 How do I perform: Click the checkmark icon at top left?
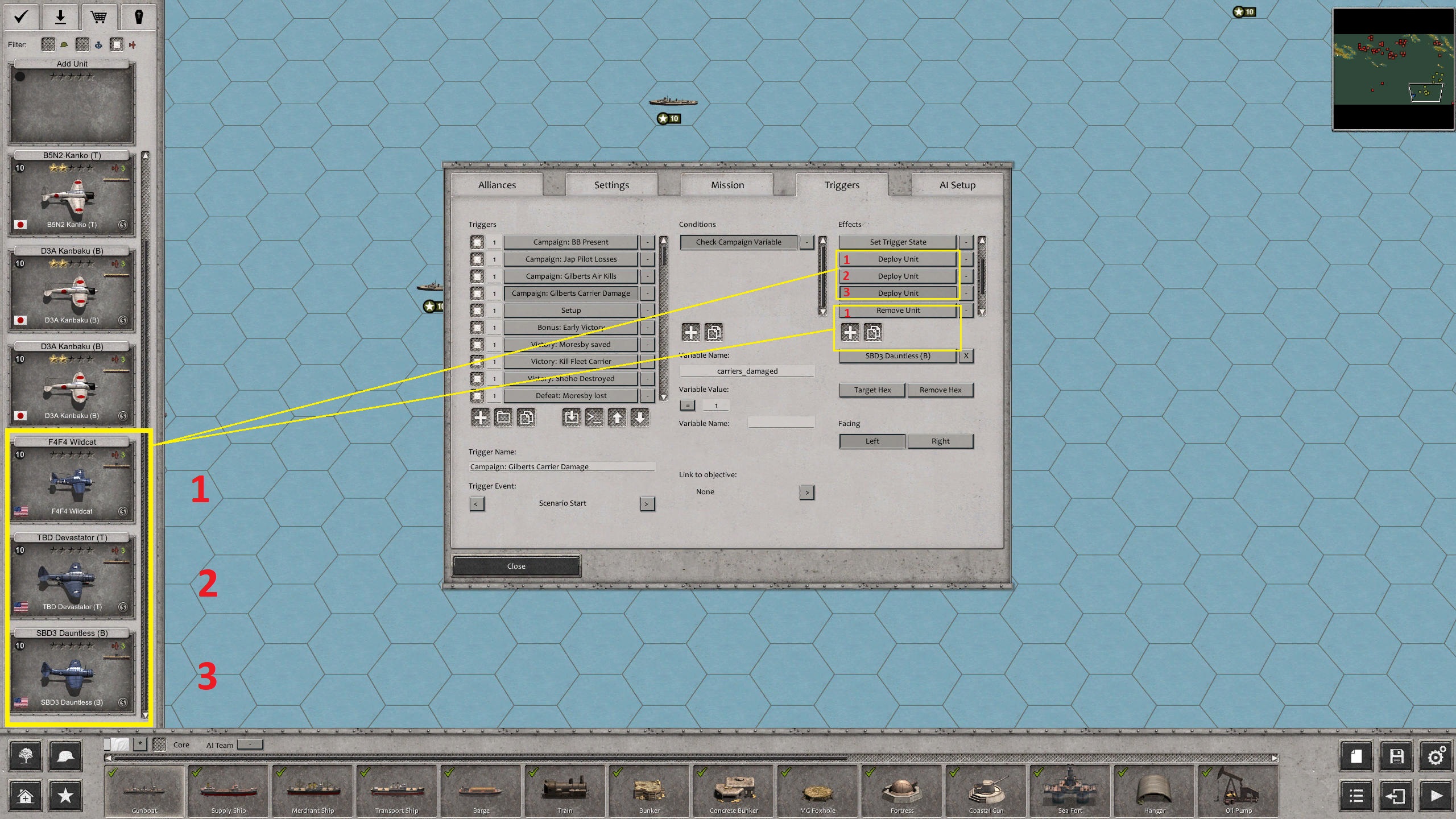coord(21,16)
